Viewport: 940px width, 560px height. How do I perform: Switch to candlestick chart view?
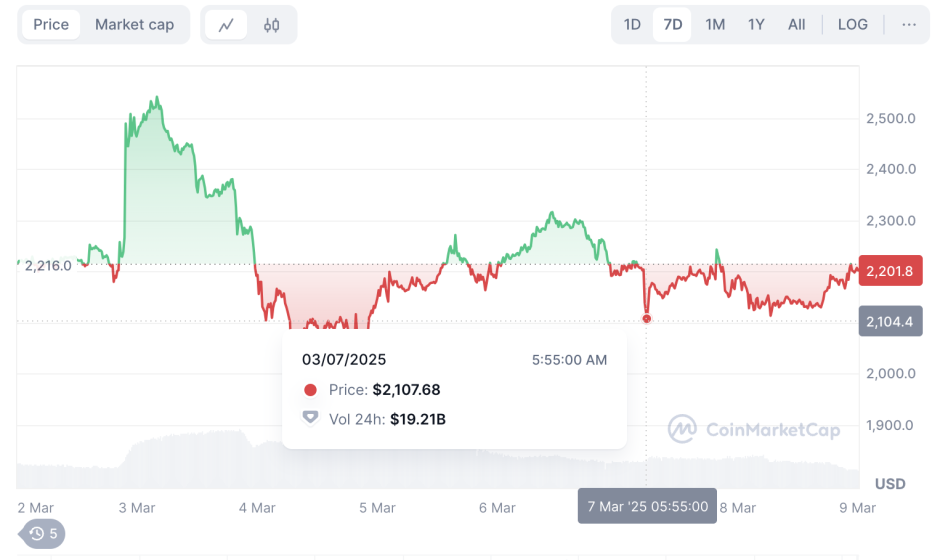[271, 25]
